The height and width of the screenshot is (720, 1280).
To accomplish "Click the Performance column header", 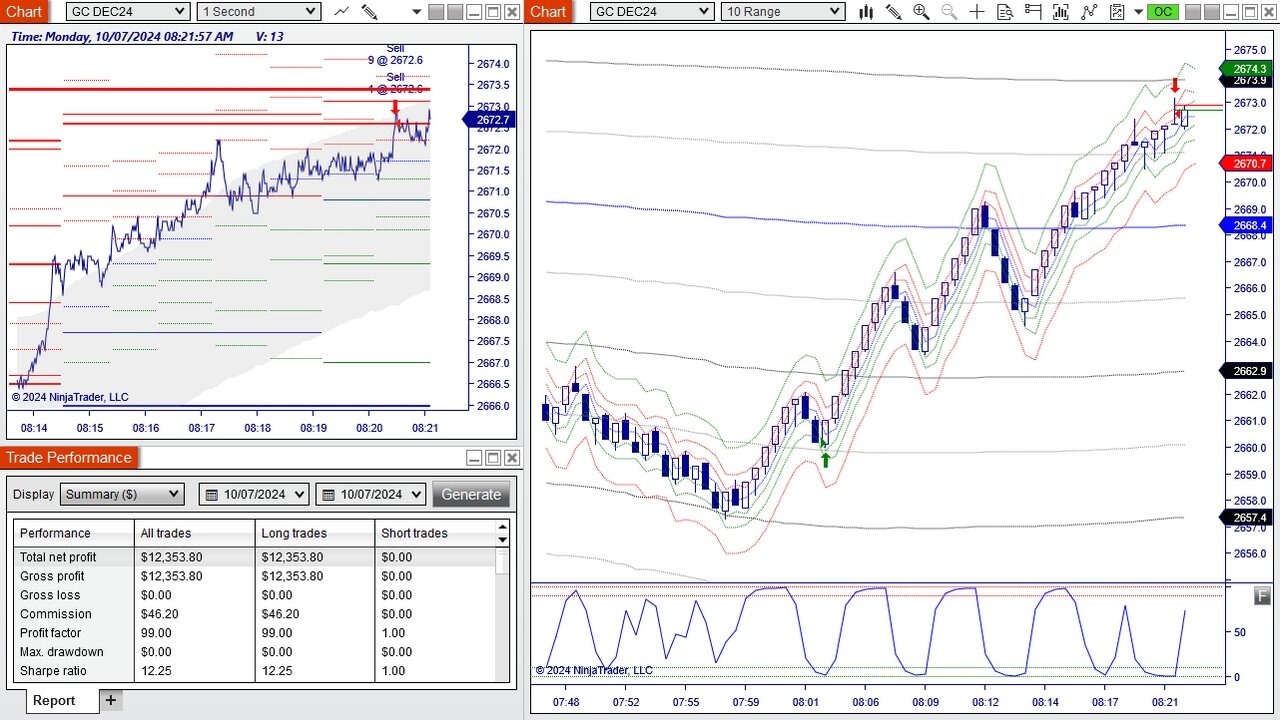I will (74, 533).
